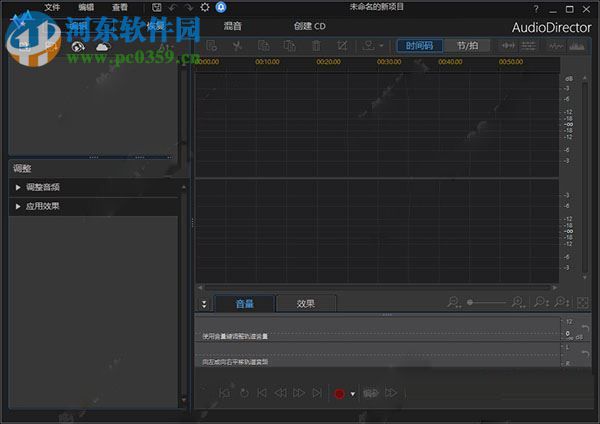The width and height of the screenshot is (600, 424).
Task: Click the vertical zoom in icon
Action: (x=562, y=302)
